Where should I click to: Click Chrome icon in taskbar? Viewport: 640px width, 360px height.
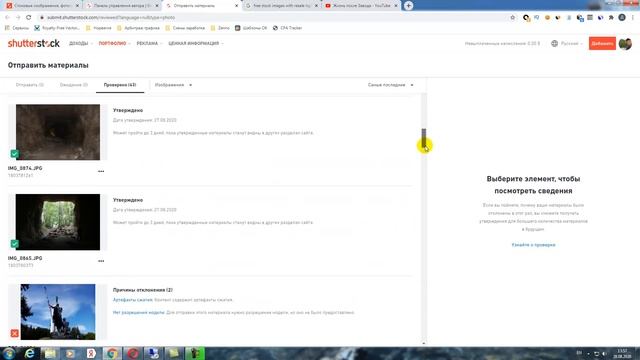click(x=112, y=353)
